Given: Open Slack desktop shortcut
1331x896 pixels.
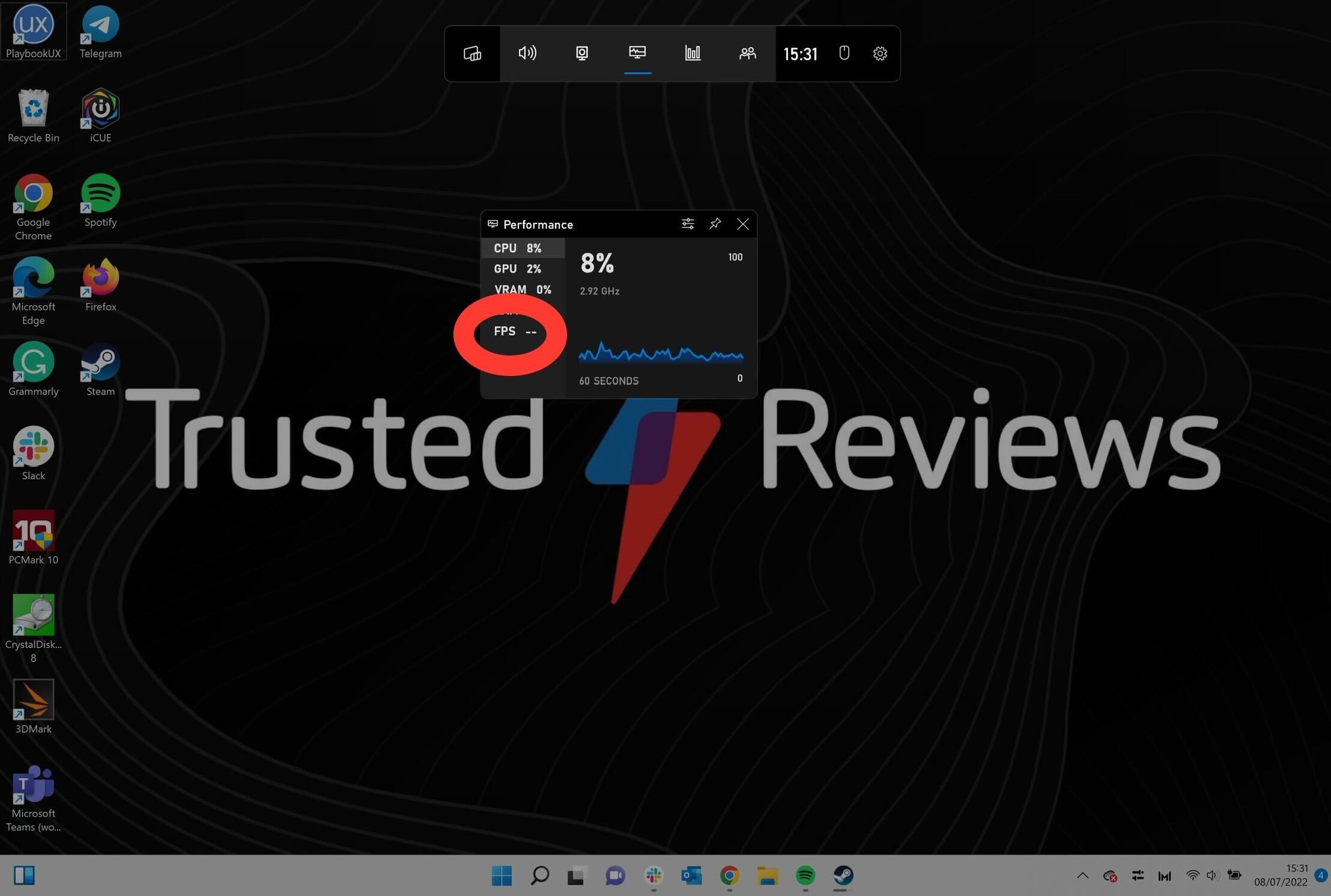Looking at the screenshot, I should [x=34, y=454].
